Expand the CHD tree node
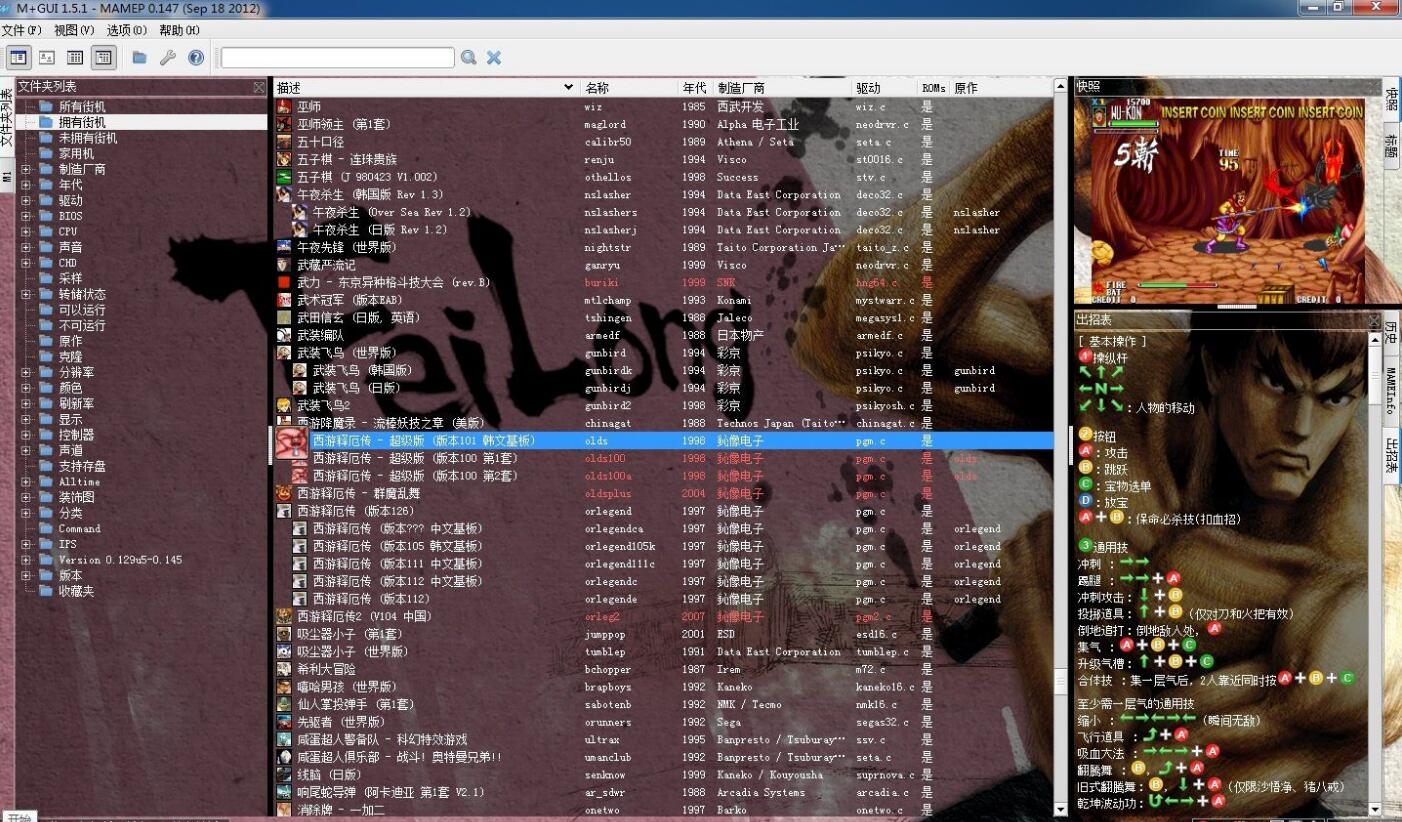1402x822 pixels. [25, 263]
